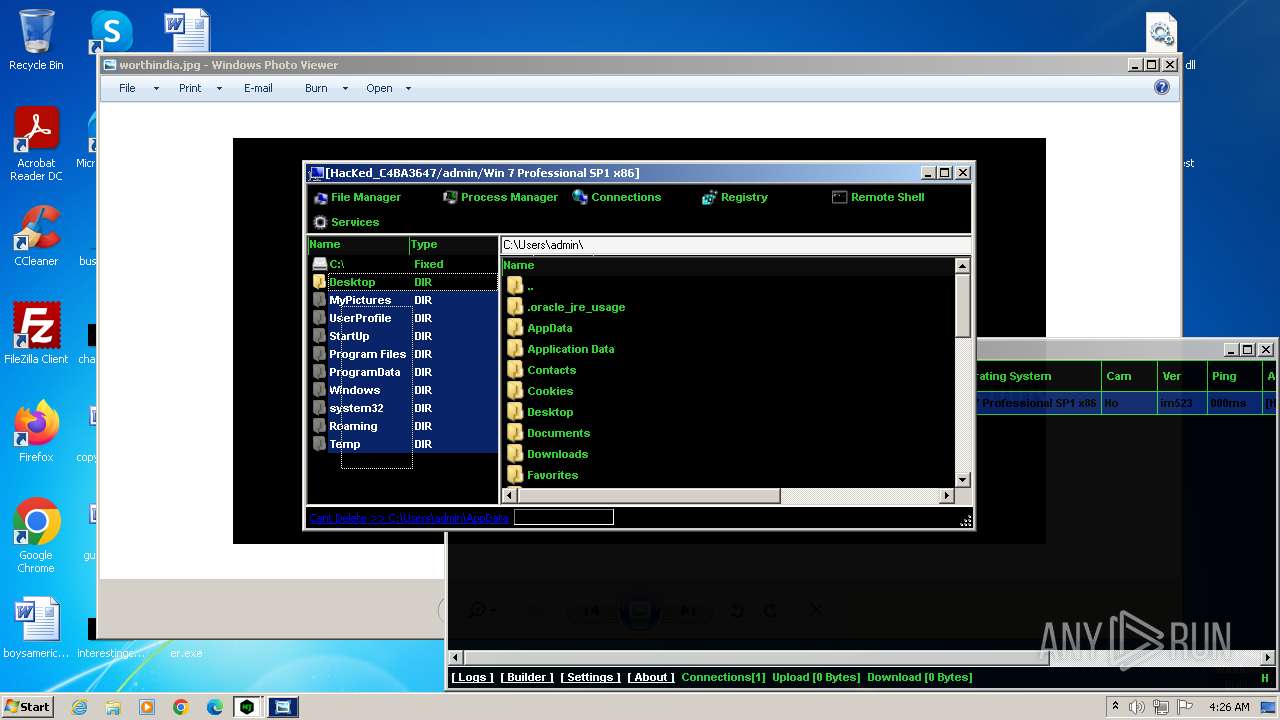The width and height of the screenshot is (1280, 720).
Task: Click the [ Logs ] link
Action: tap(472, 677)
